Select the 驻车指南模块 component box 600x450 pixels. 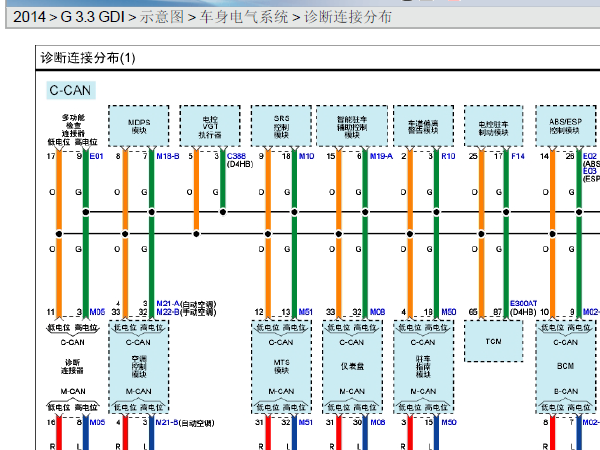(x=423, y=367)
